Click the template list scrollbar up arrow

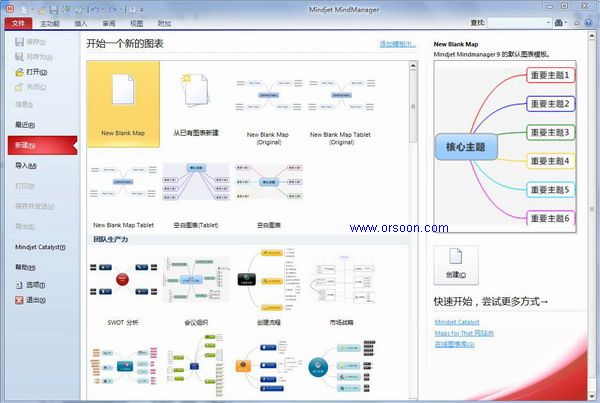413,66
